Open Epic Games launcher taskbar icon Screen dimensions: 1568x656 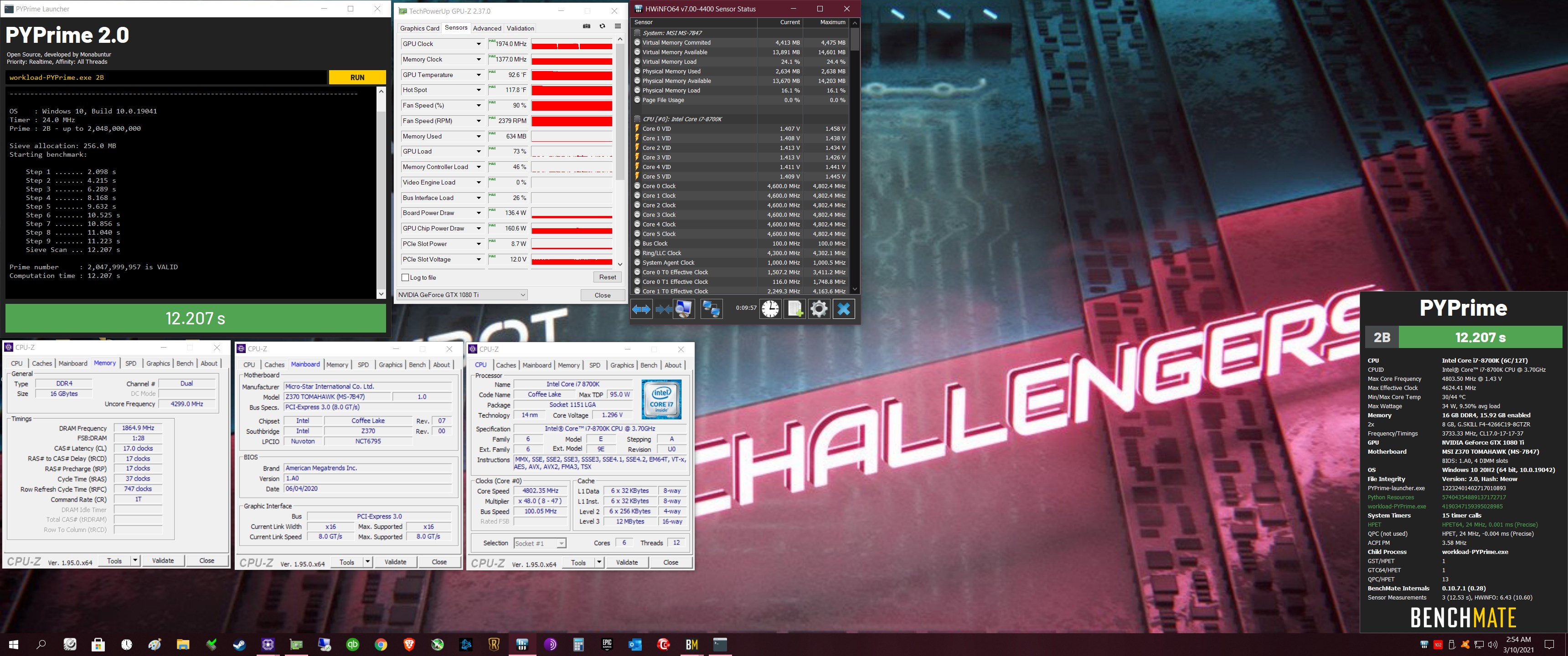[607, 644]
